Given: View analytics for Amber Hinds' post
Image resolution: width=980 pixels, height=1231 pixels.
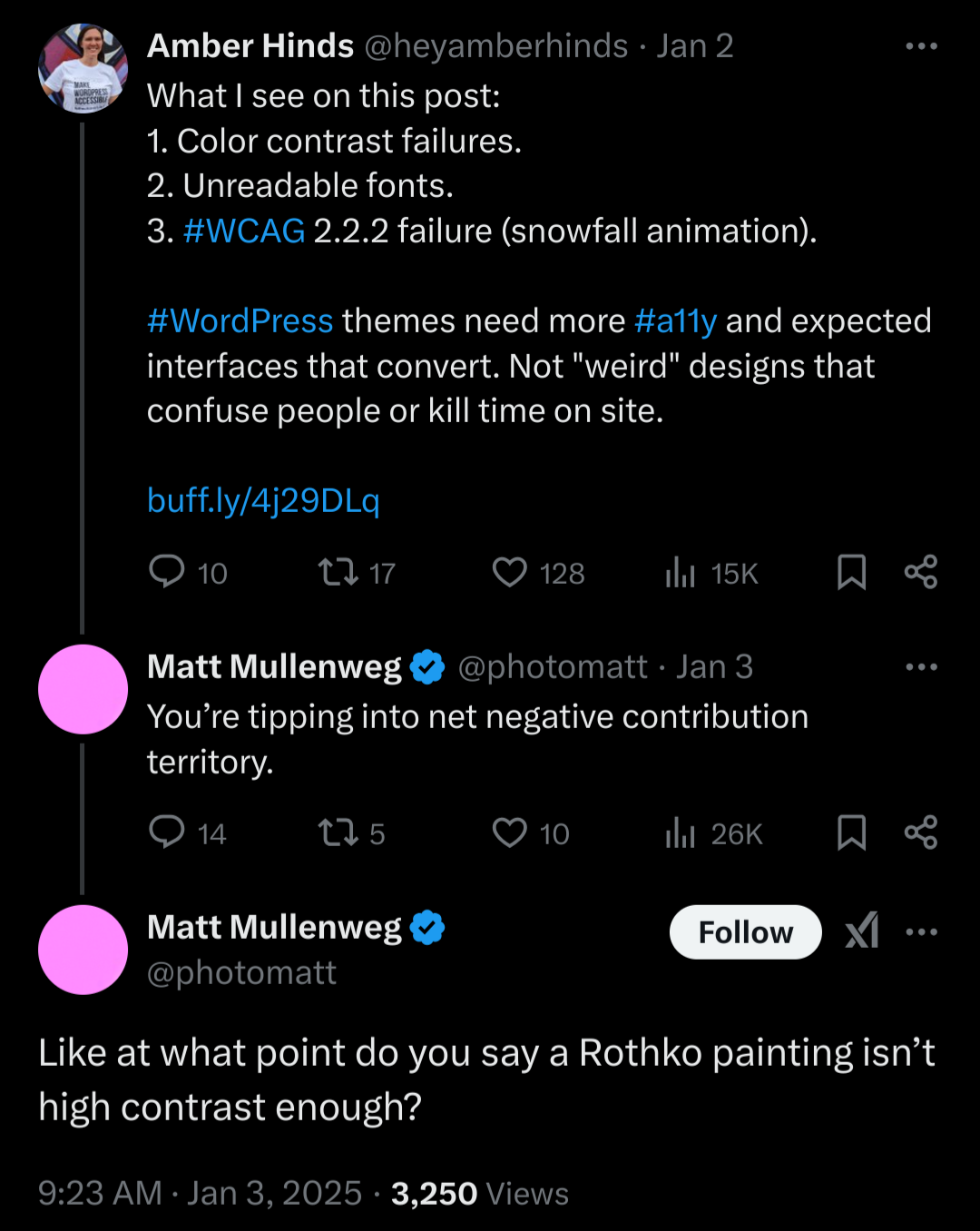Looking at the screenshot, I should pyautogui.click(x=680, y=572).
